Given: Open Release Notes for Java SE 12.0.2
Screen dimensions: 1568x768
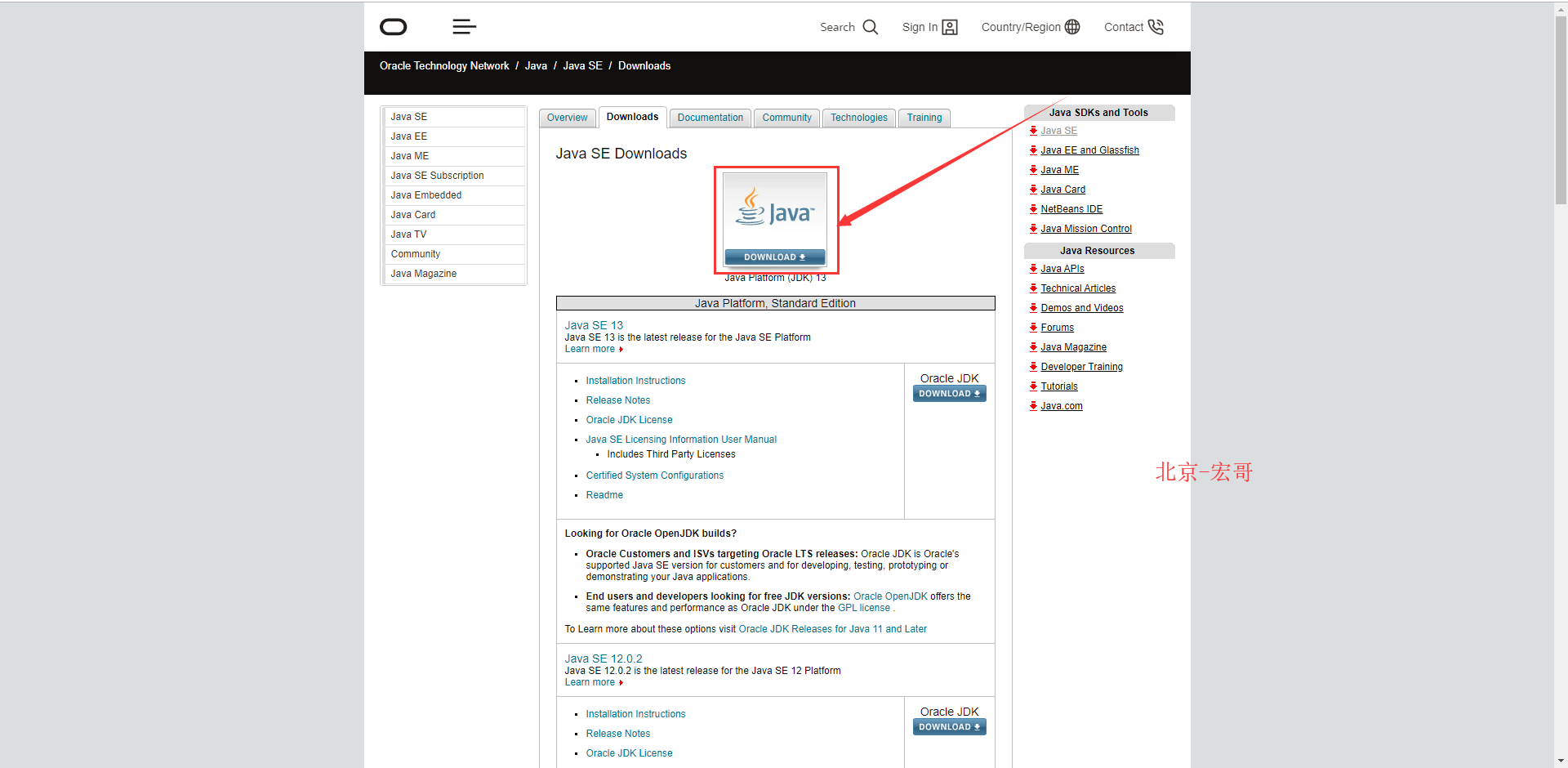Looking at the screenshot, I should coord(618,734).
